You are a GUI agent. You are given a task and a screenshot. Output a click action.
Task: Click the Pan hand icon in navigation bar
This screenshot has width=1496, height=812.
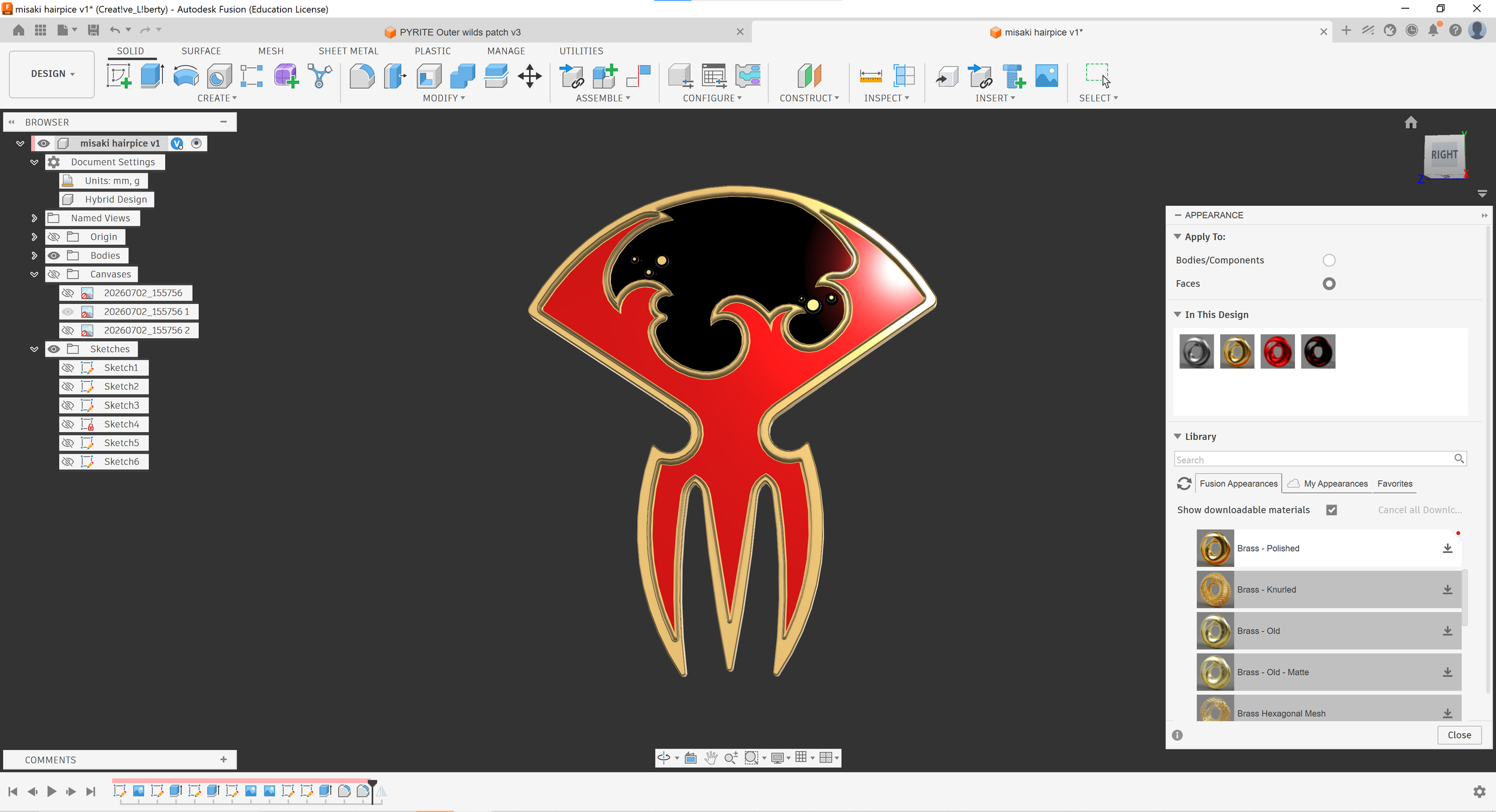710,758
